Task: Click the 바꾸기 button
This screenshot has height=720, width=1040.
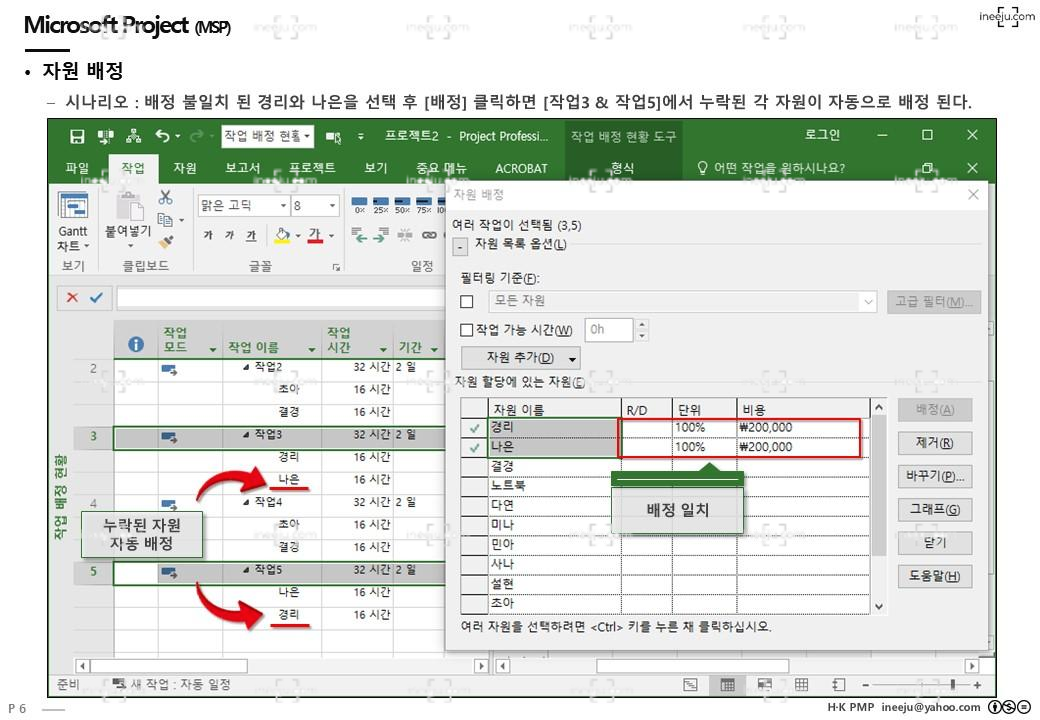Action: (x=935, y=476)
